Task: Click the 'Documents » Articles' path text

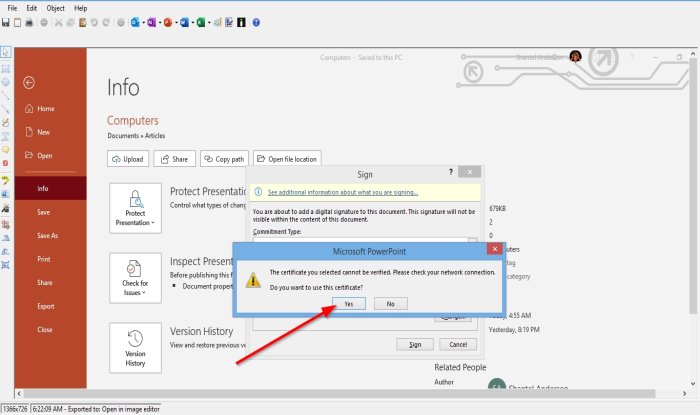Action: pyautogui.click(x=136, y=136)
